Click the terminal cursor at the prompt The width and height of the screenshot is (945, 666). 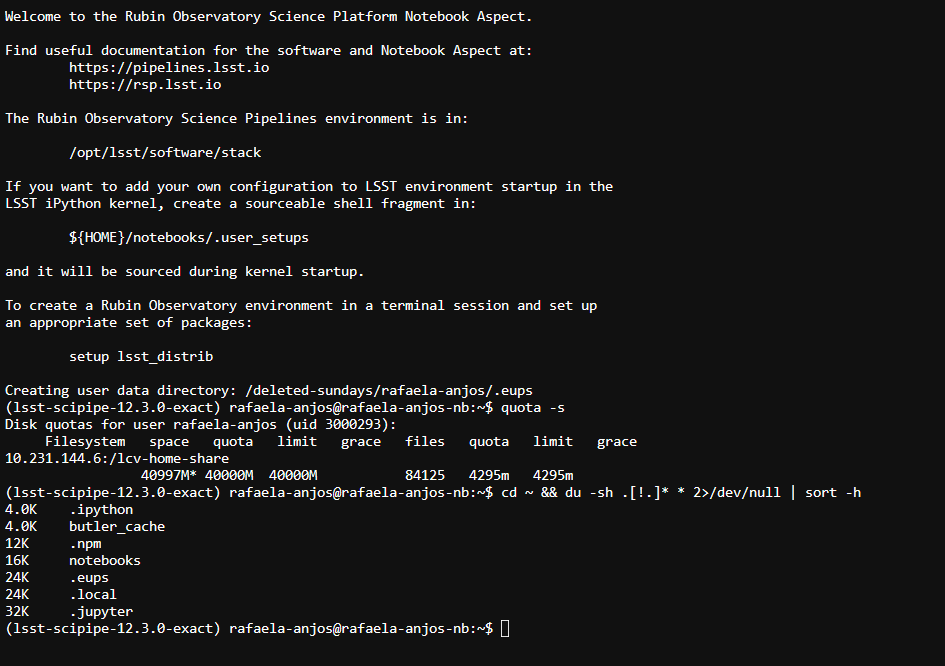click(505, 629)
